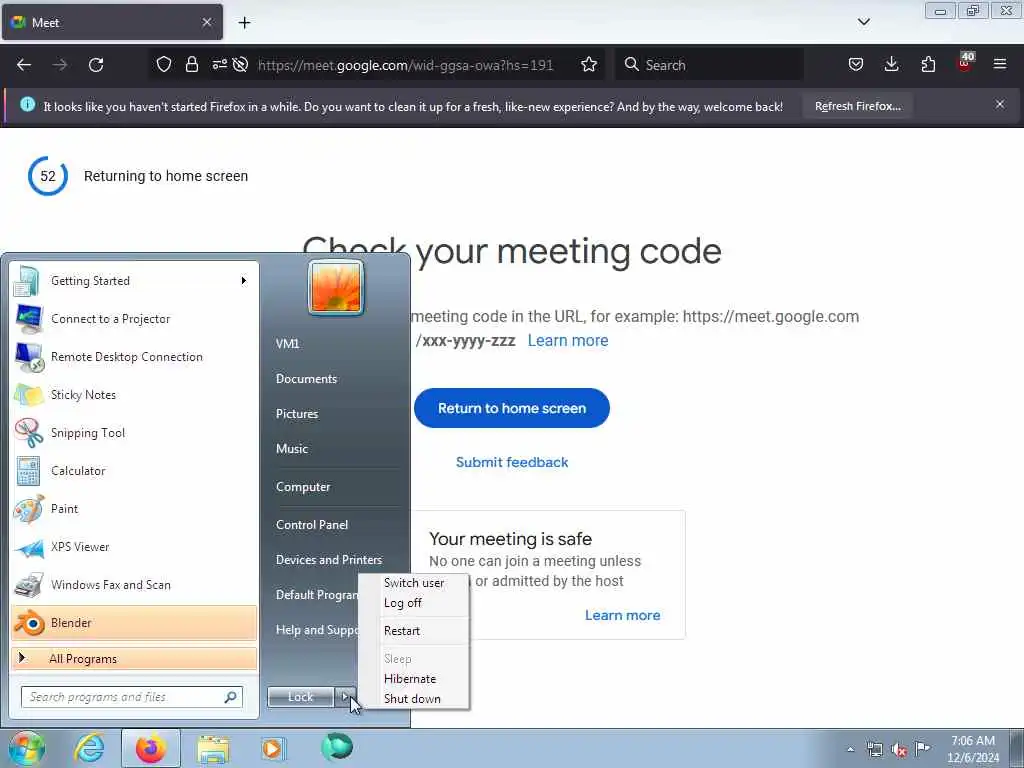
Task: Click Return to home screen button
Action: pos(511,408)
